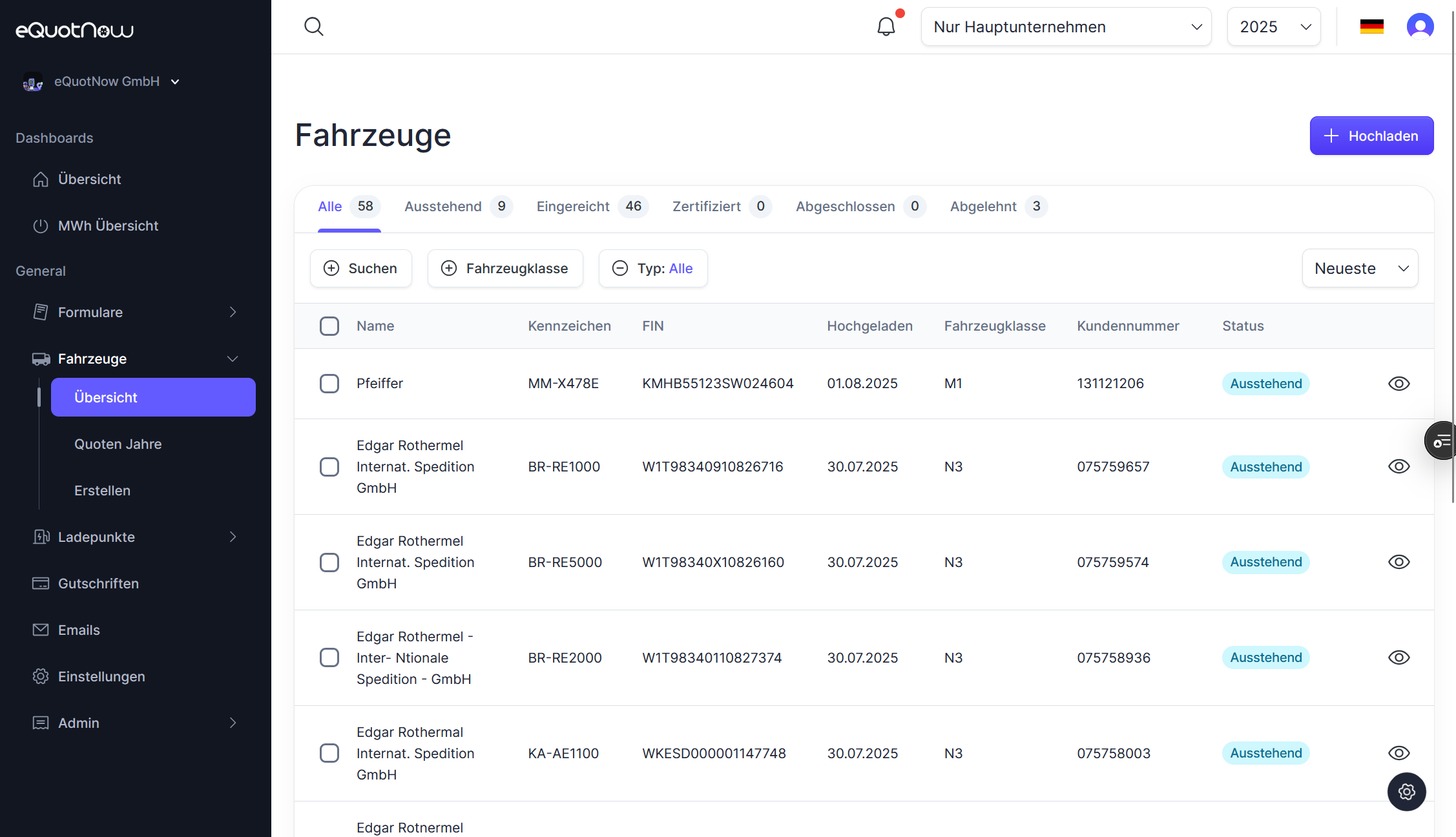The height and width of the screenshot is (837, 1456).
Task: Open the Nur Hauptunternehmen dropdown
Action: coord(1065,26)
